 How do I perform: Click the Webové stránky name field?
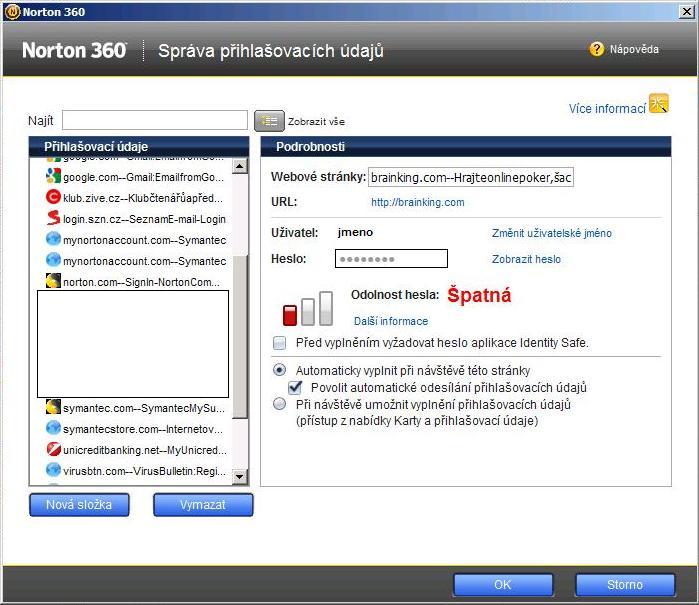click(x=471, y=177)
